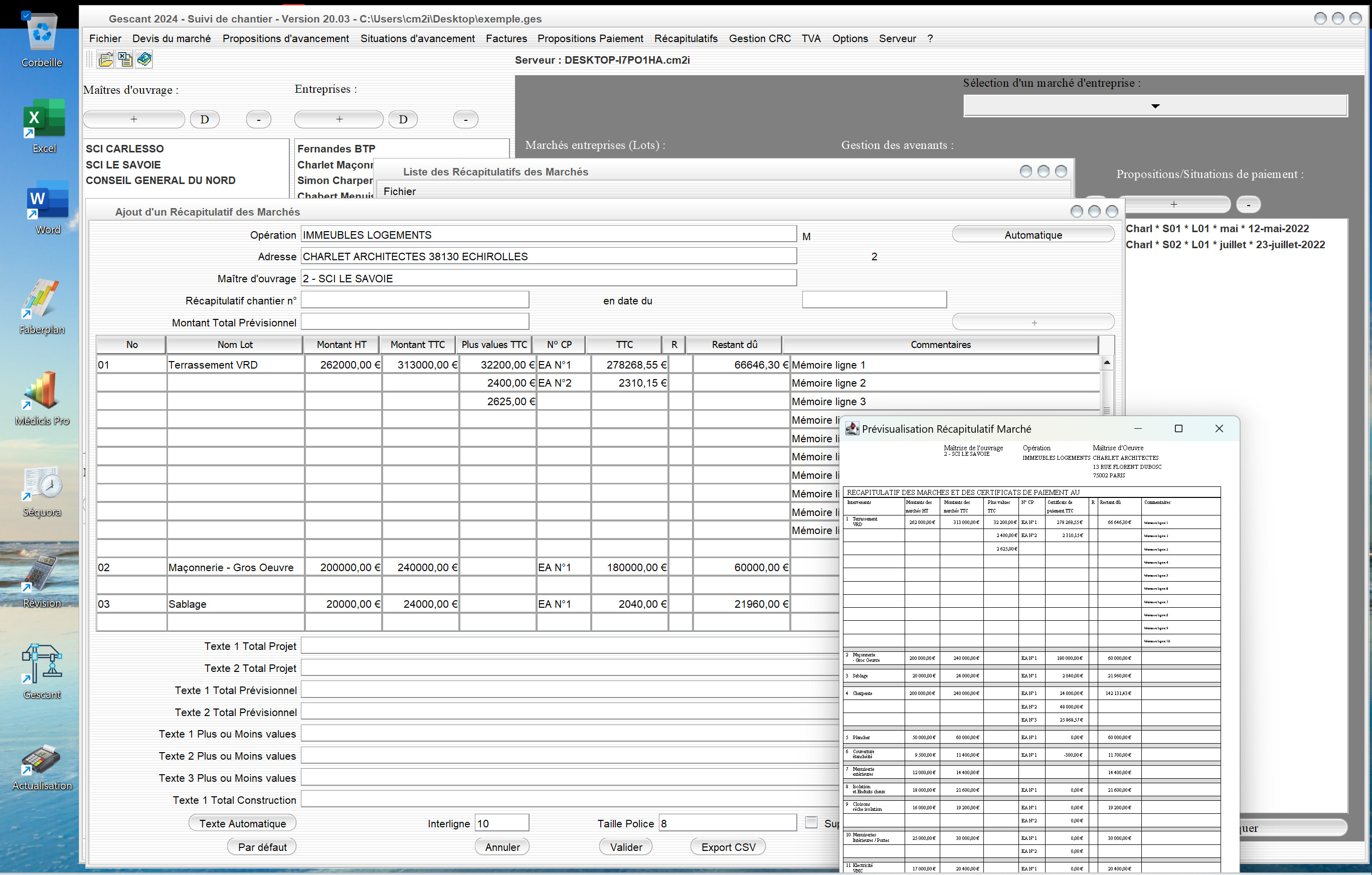Launch the Excel desktop shortcut
Screen dimensions: 1372x875
click(44, 126)
